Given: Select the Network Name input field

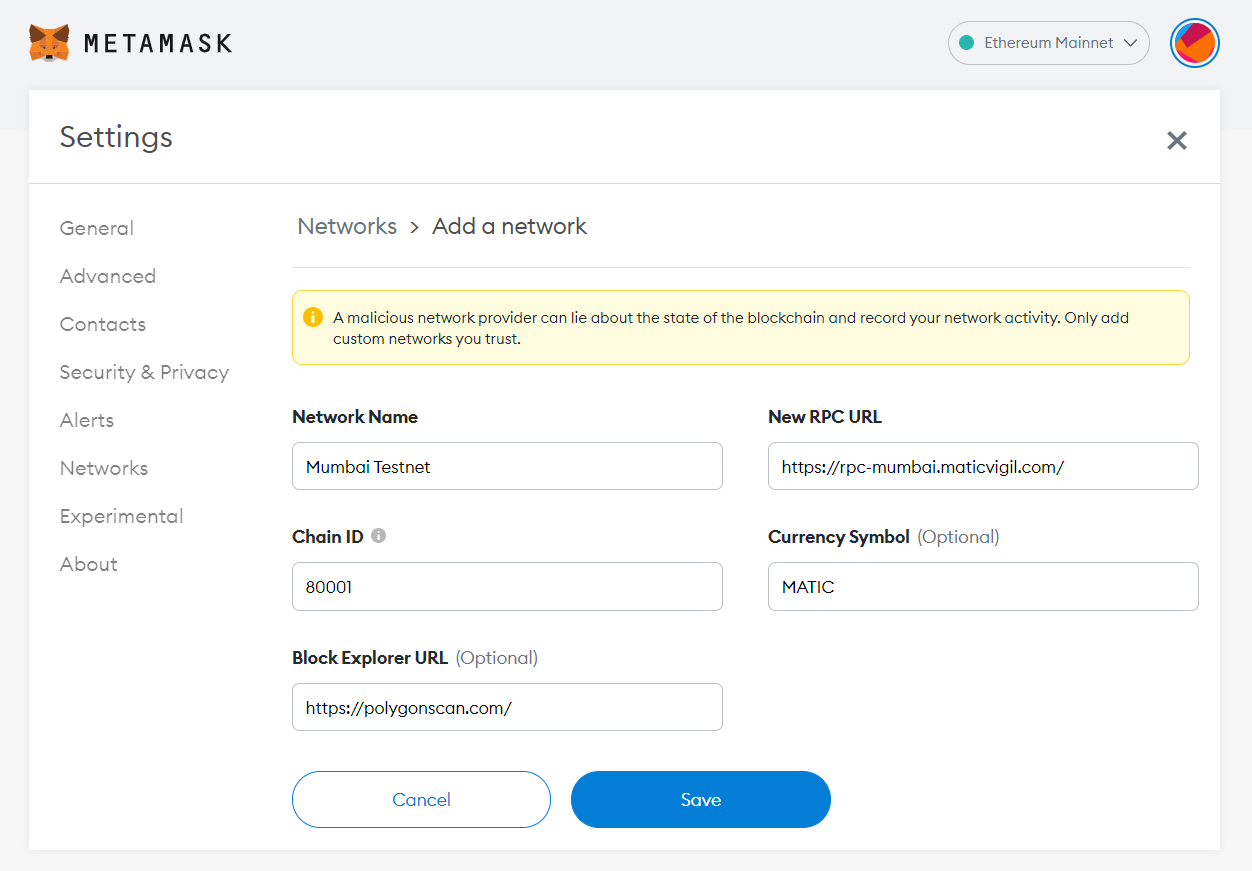Looking at the screenshot, I should 507,466.
